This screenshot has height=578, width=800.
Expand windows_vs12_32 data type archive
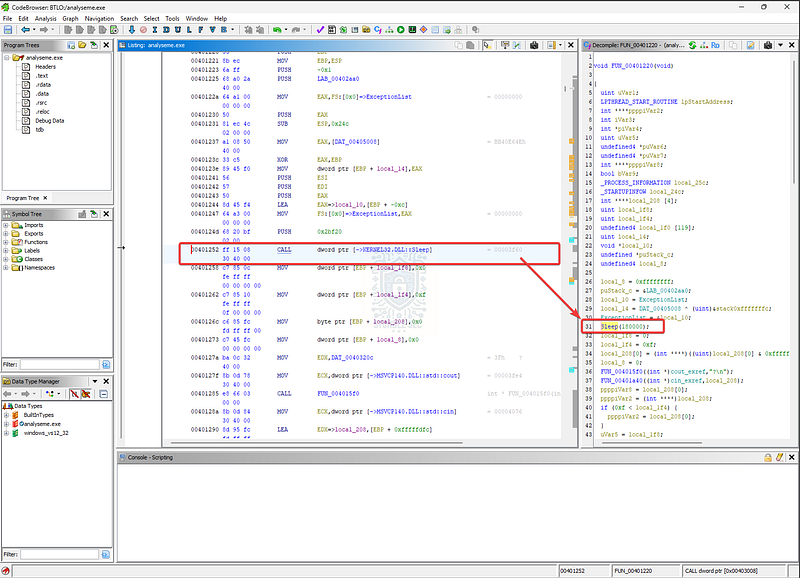[7, 433]
